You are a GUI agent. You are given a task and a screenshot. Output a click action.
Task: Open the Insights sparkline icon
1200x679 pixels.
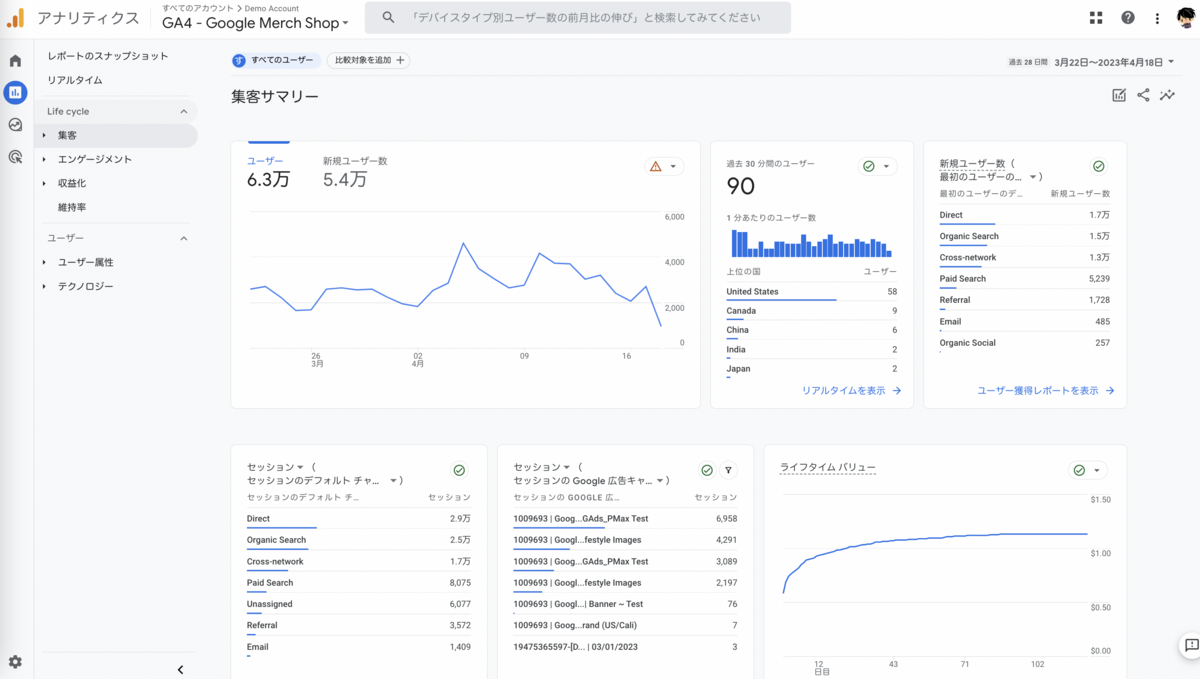tap(1167, 94)
